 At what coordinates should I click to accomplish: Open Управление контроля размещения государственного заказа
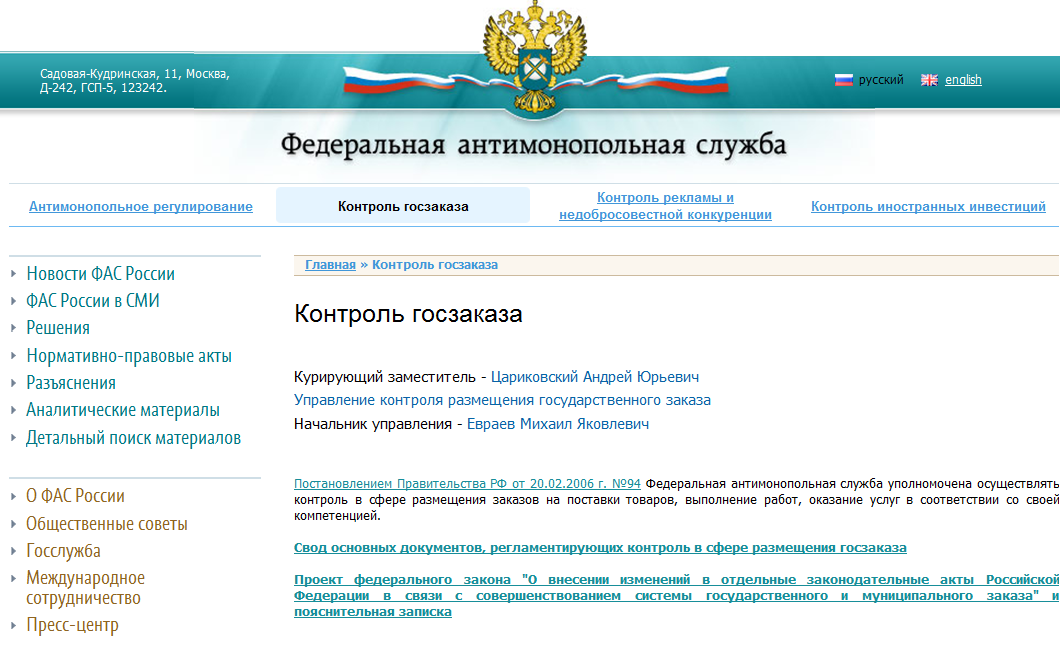click(x=502, y=400)
